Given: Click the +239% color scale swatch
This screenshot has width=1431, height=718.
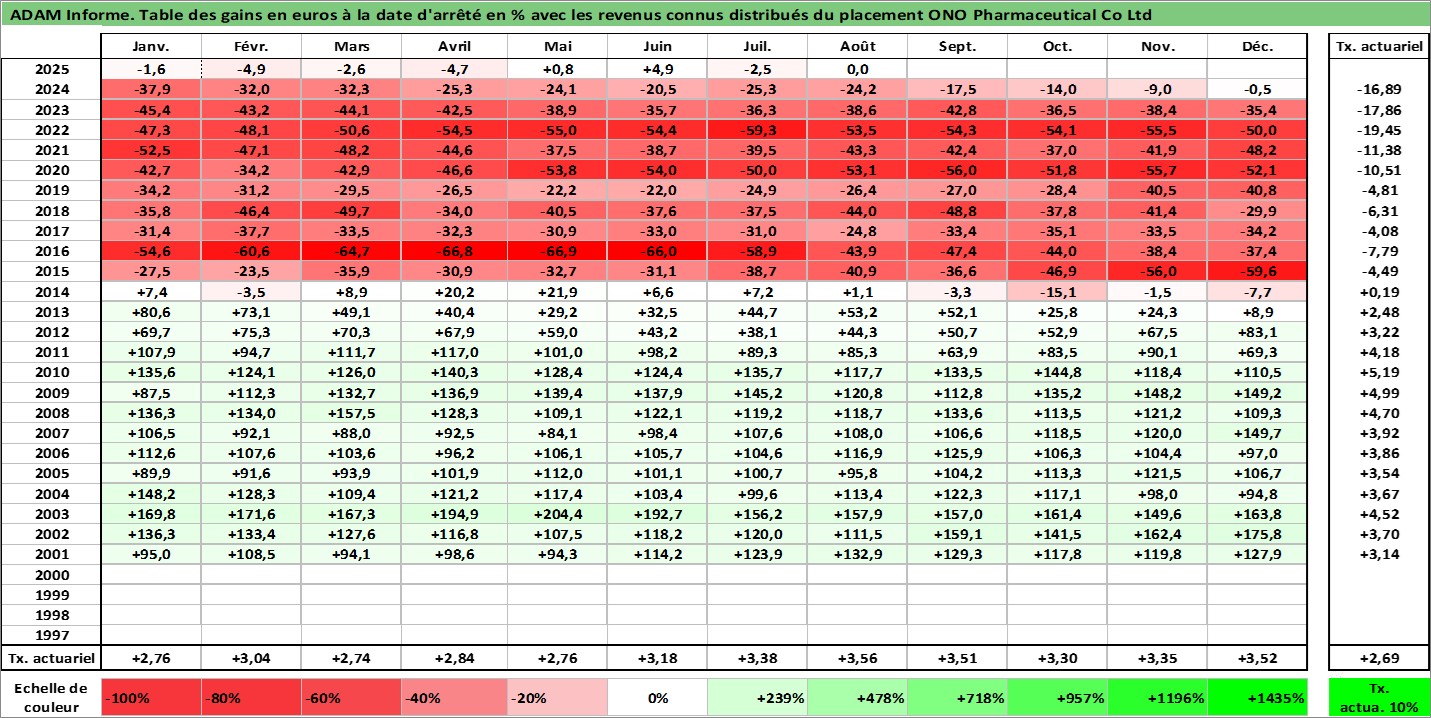Looking at the screenshot, I should point(757,698).
